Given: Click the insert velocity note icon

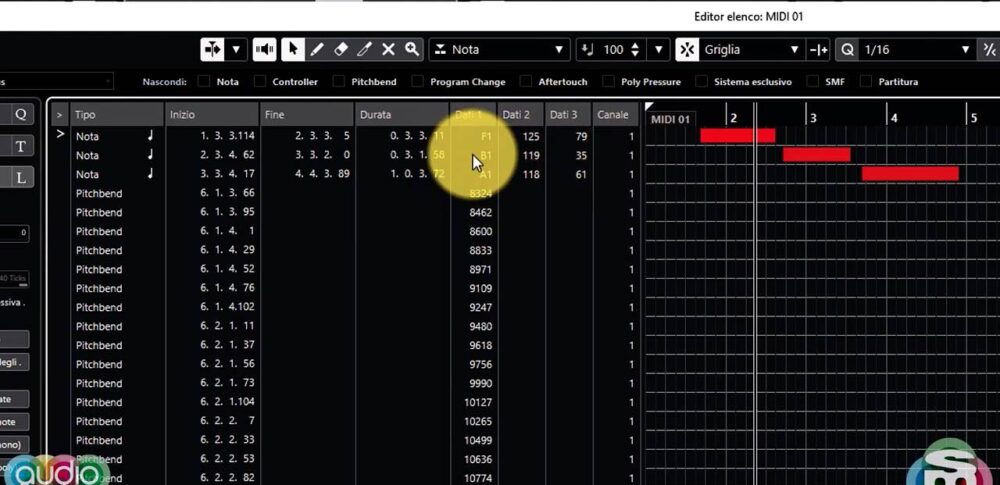Looking at the screenshot, I should tap(588, 50).
